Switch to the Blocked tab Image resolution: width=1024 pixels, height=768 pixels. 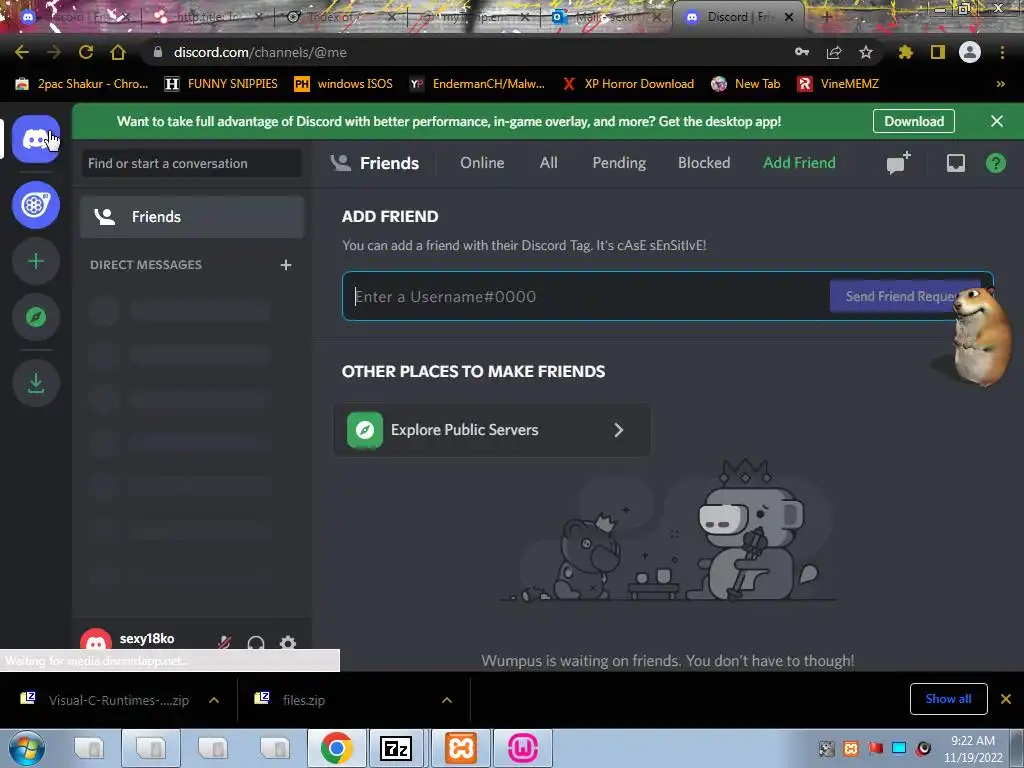click(704, 163)
